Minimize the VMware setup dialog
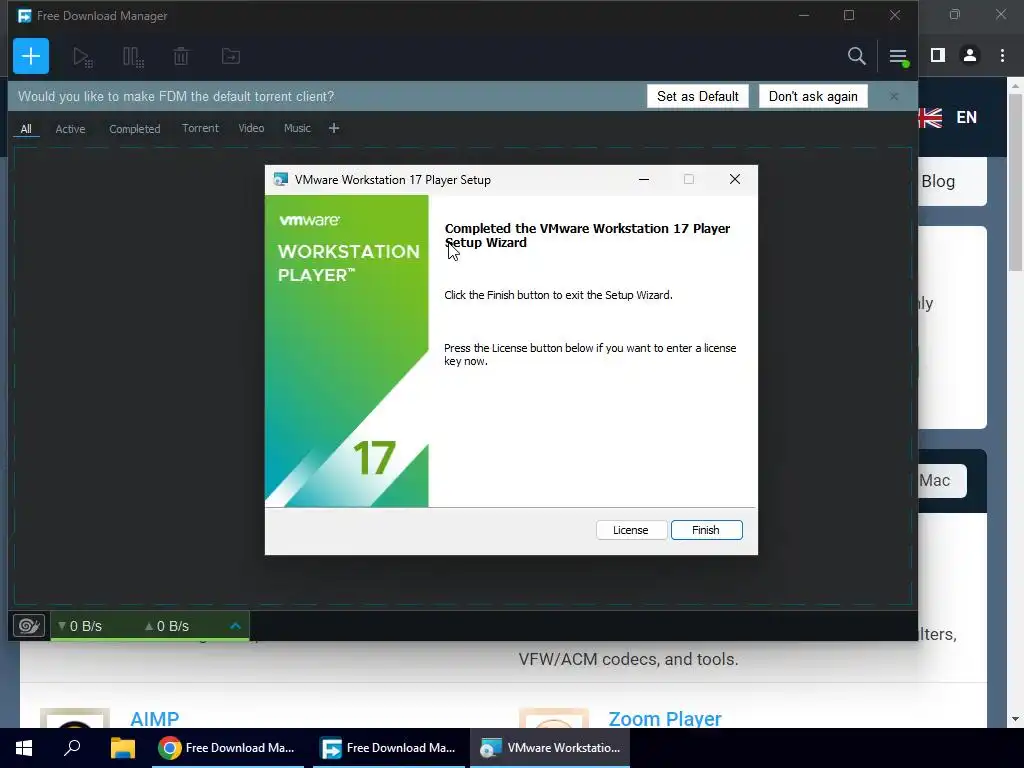Screen dimensions: 1024x768 click(x=644, y=179)
